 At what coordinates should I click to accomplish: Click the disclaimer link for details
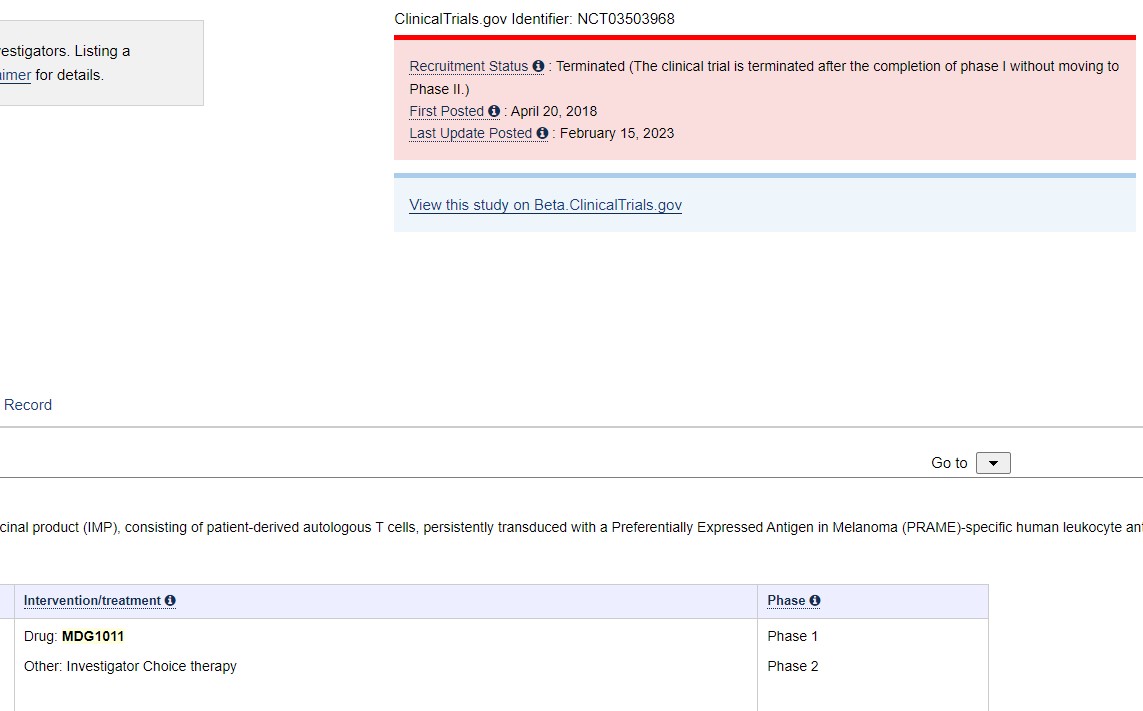17,74
